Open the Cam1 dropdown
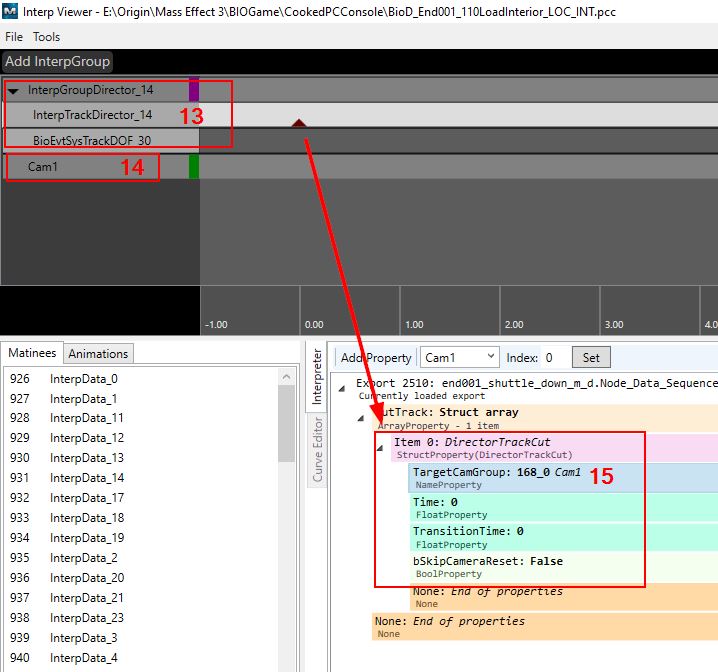This screenshot has height=672, width=718. (459, 358)
